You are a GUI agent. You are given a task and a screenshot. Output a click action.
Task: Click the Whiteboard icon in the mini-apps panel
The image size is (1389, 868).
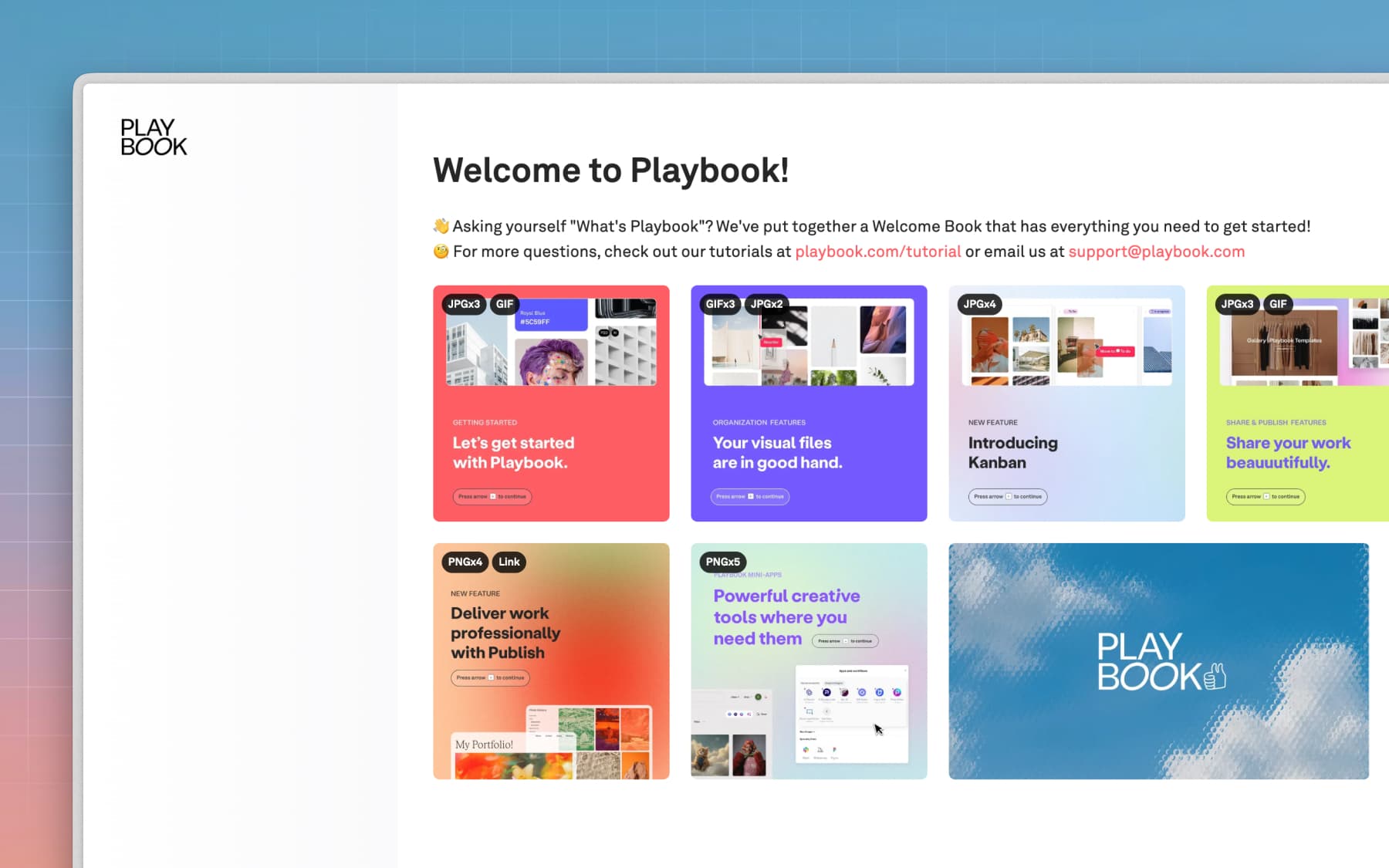click(820, 750)
